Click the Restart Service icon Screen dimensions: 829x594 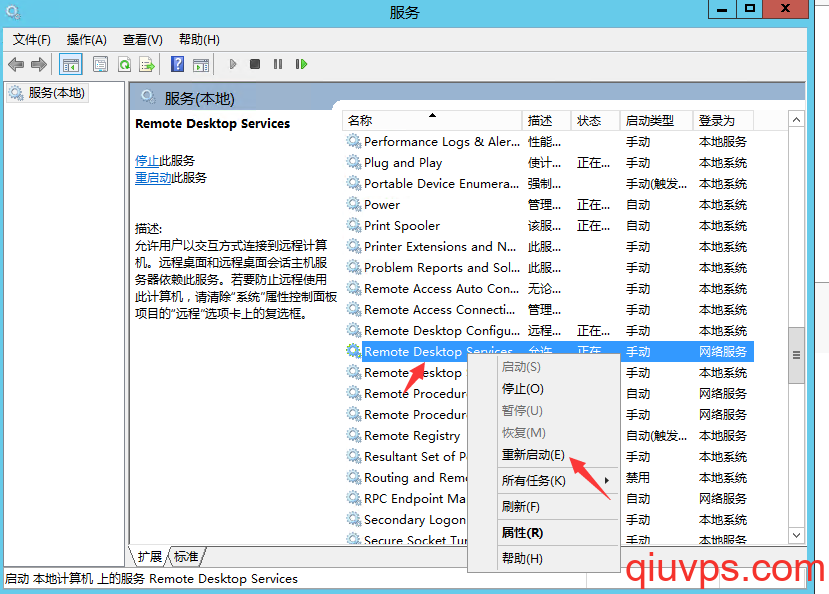(301, 64)
